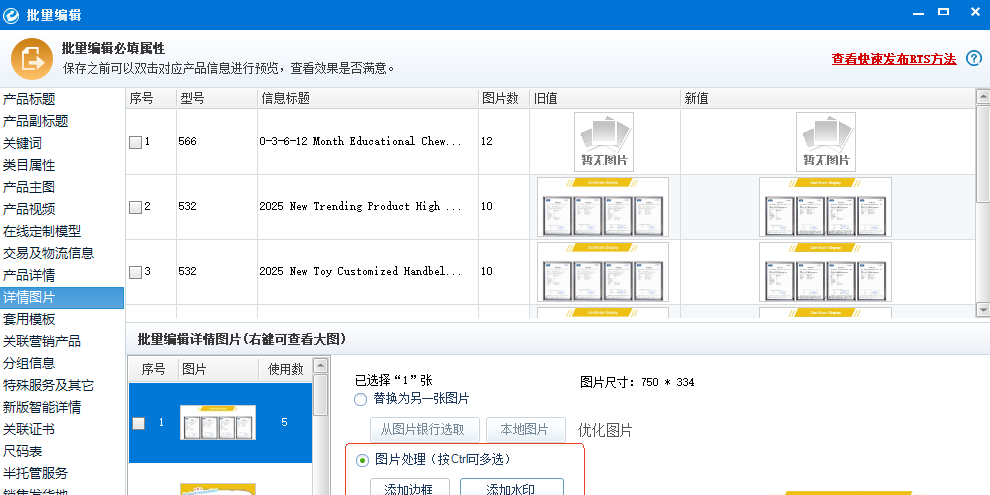Screen dimensions: 990x495
Task: Sort table by 图片数 column header
Action: pos(500,98)
